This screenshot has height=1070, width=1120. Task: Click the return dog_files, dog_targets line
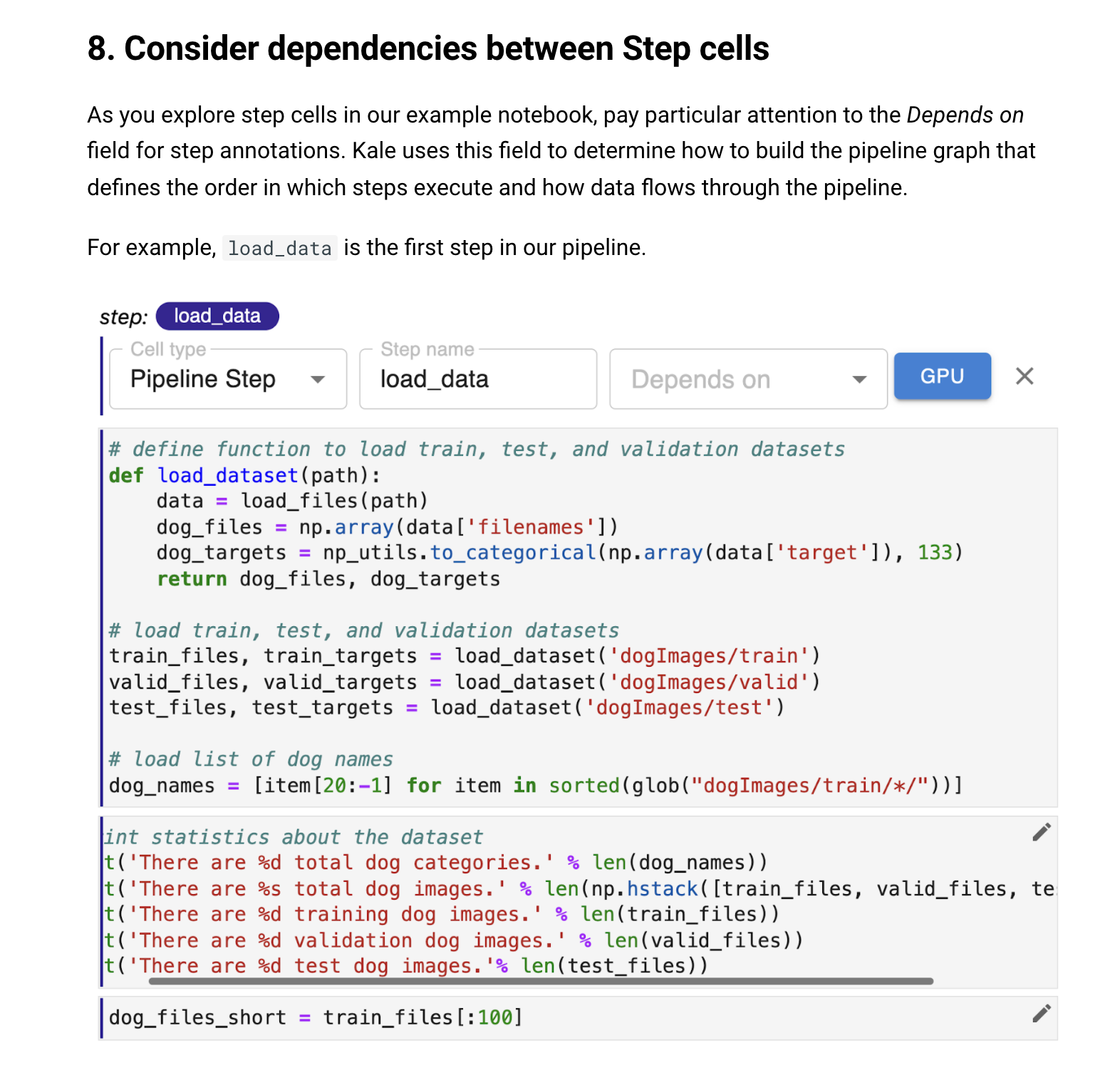click(x=328, y=579)
